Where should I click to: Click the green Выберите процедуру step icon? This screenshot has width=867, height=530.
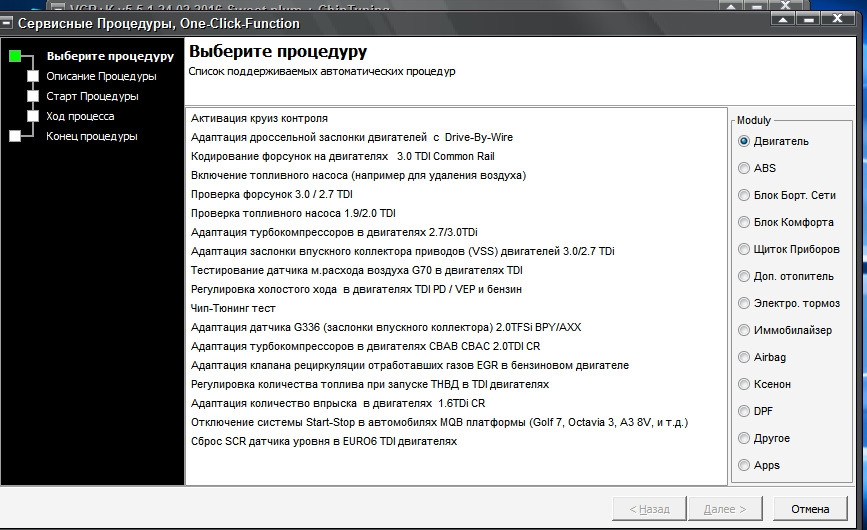coord(14,56)
